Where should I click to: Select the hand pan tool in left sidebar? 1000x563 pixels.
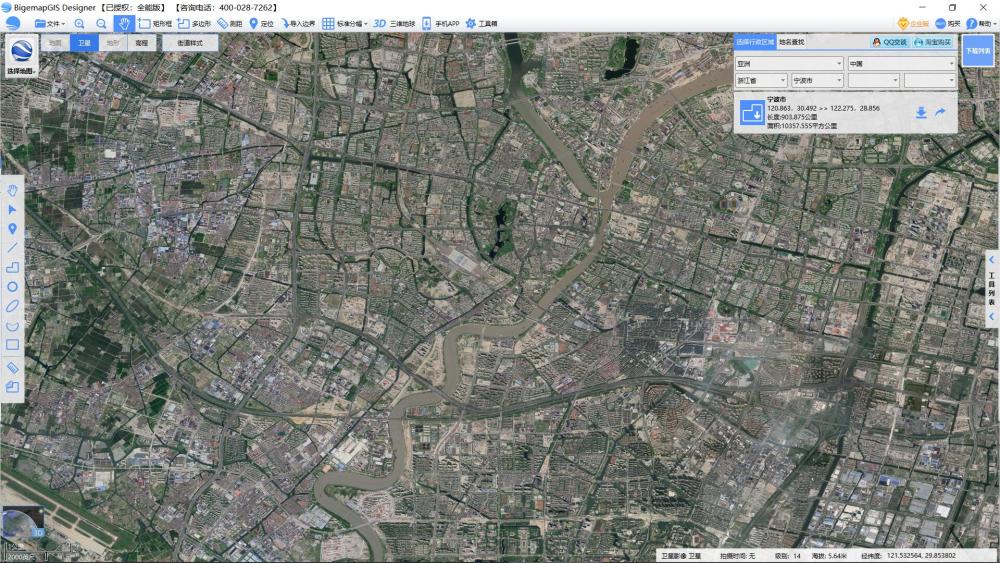12,191
